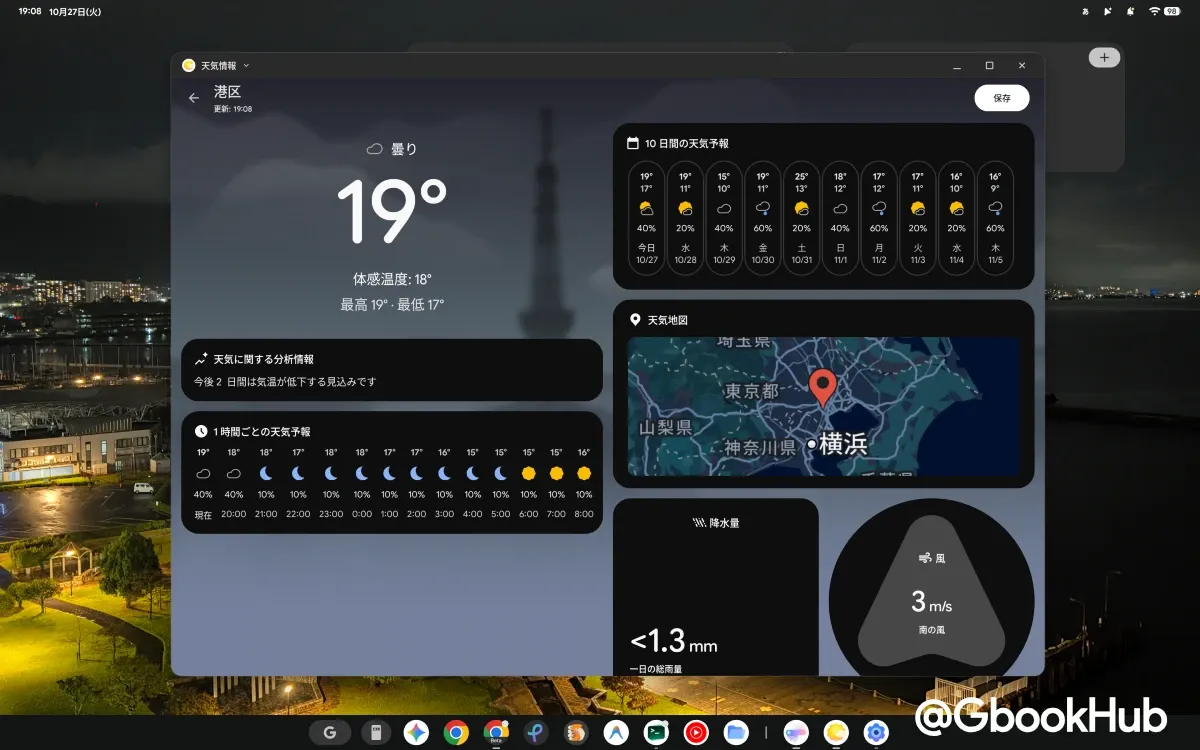
Task: Select the 日 11/1 forecast day
Action: coord(841,218)
